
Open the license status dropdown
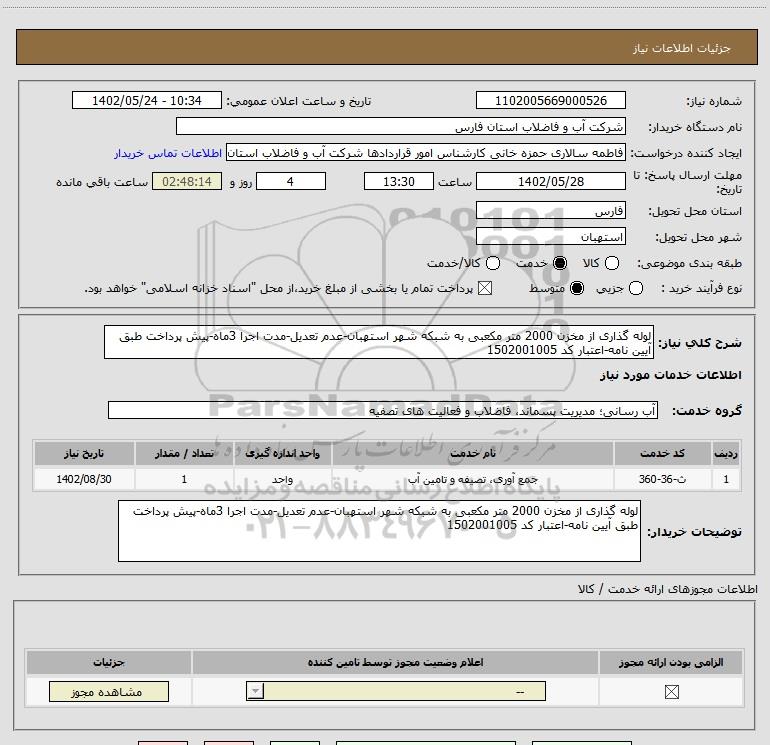[x=396, y=691]
